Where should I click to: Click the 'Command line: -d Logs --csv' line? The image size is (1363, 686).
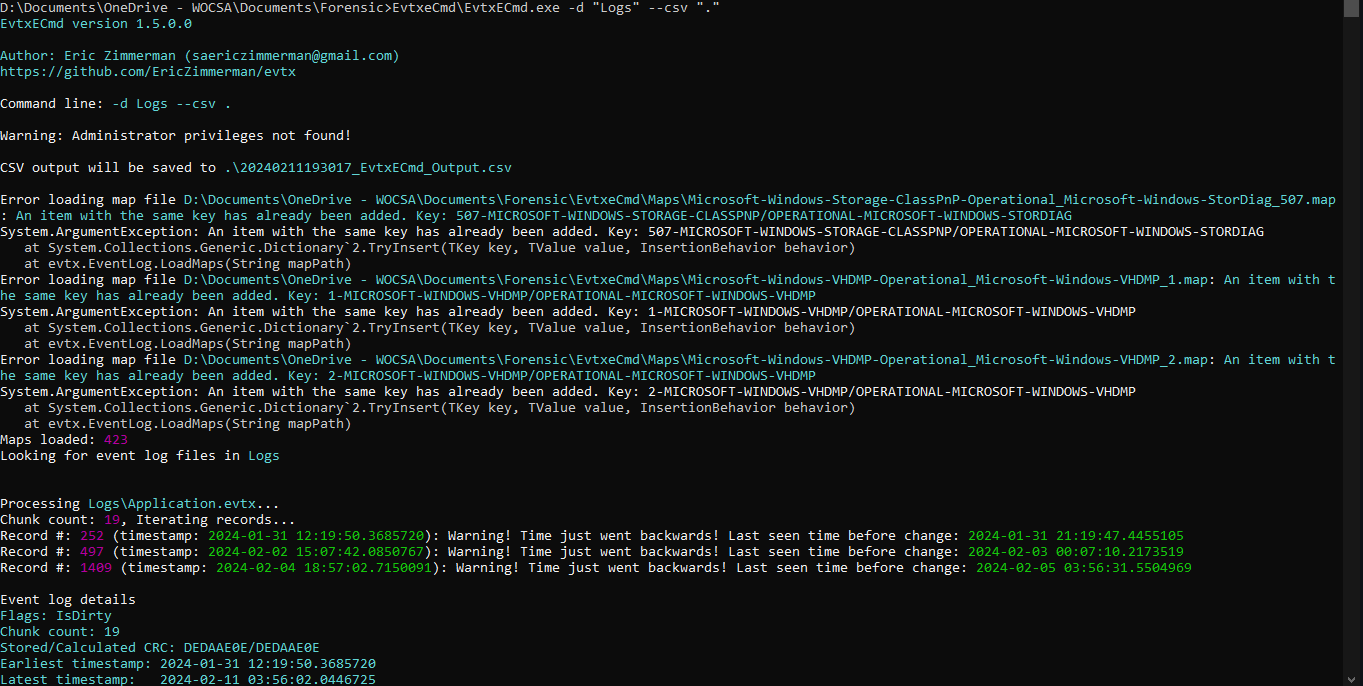[115, 104]
